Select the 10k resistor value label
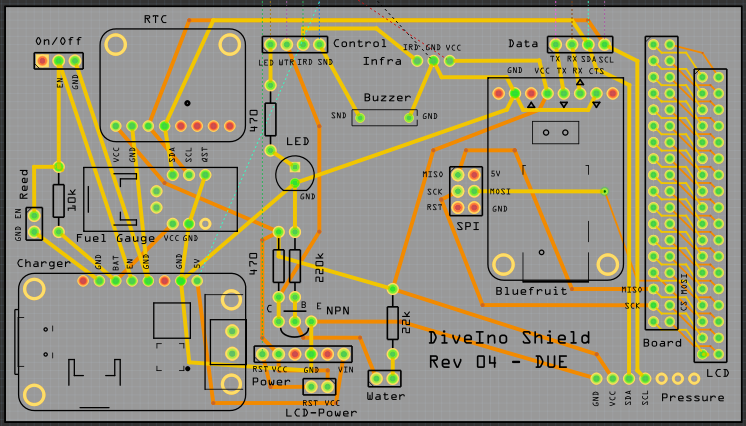Image resolution: width=746 pixels, height=426 pixels. click(x=71, y=200)
